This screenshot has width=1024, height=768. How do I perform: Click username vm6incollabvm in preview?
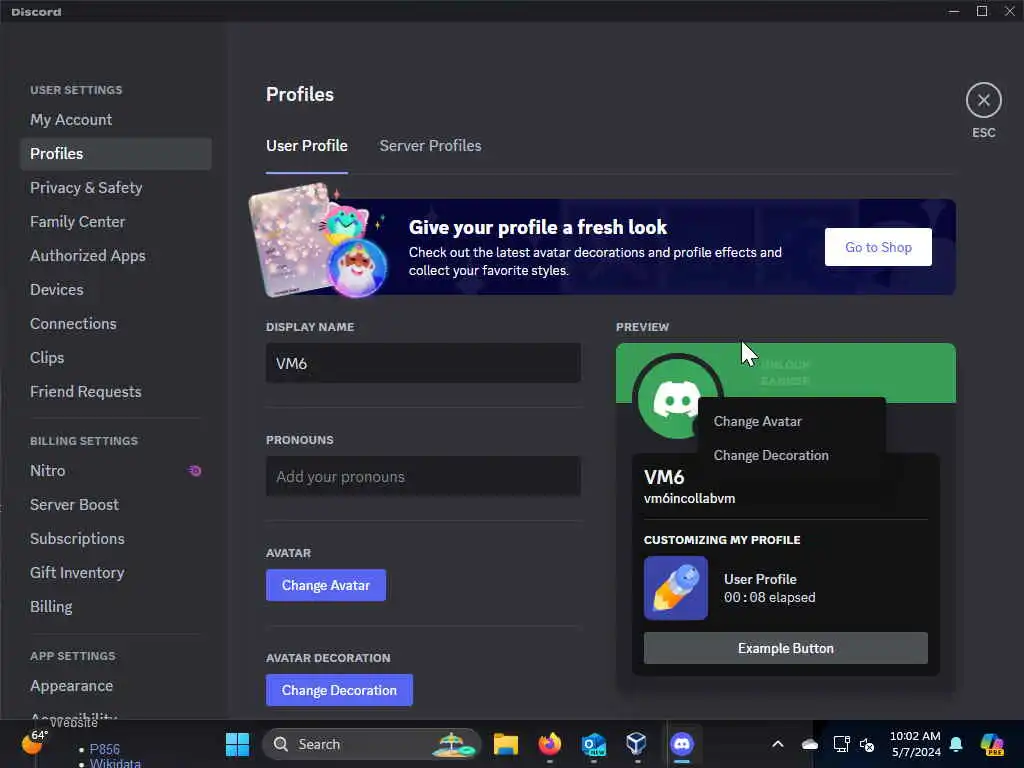(x=689, y=498)
